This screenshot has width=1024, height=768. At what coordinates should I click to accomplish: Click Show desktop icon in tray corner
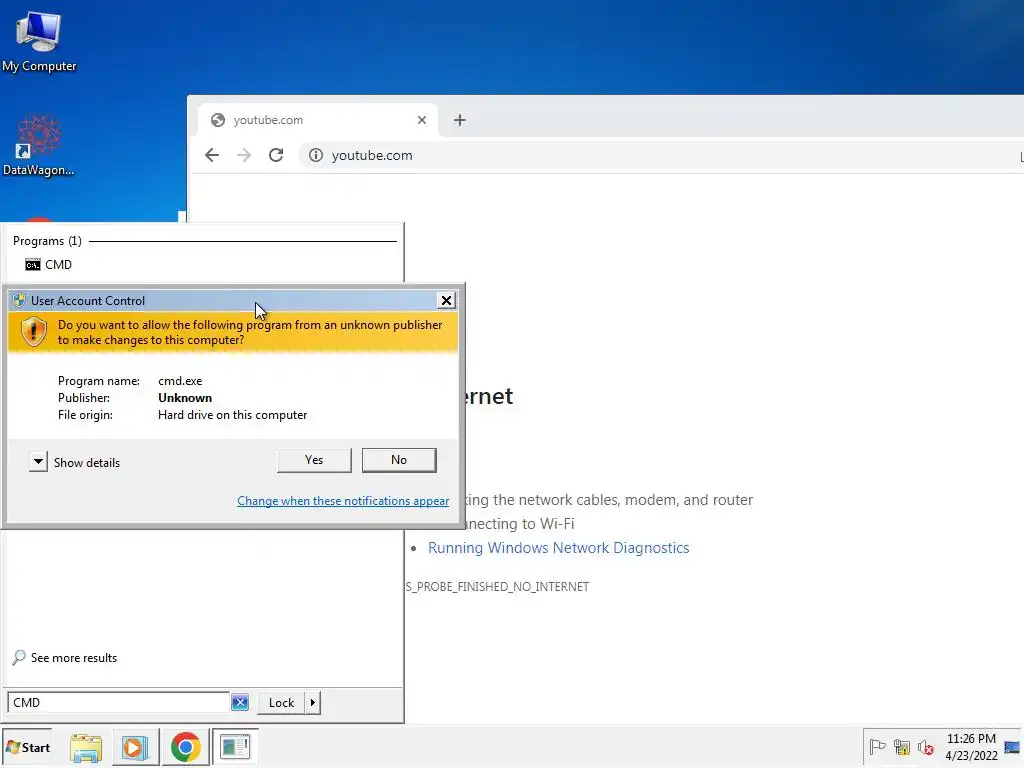click(1012, 747)
